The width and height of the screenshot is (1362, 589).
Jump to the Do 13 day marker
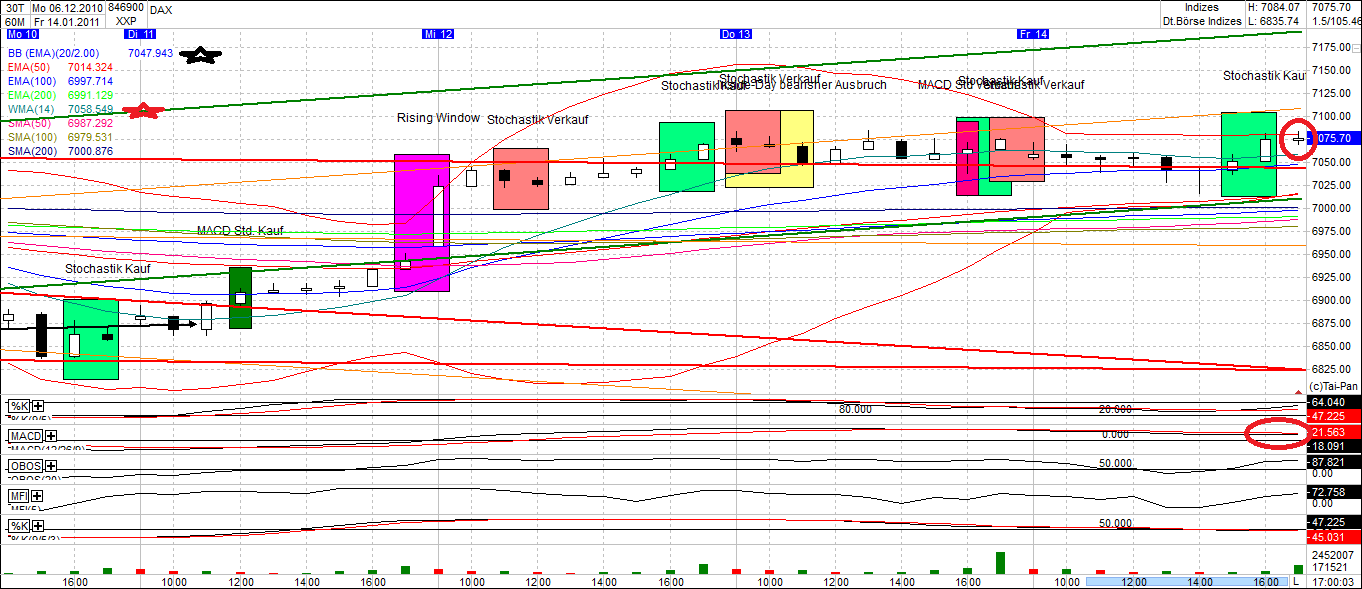pos(735,34)
